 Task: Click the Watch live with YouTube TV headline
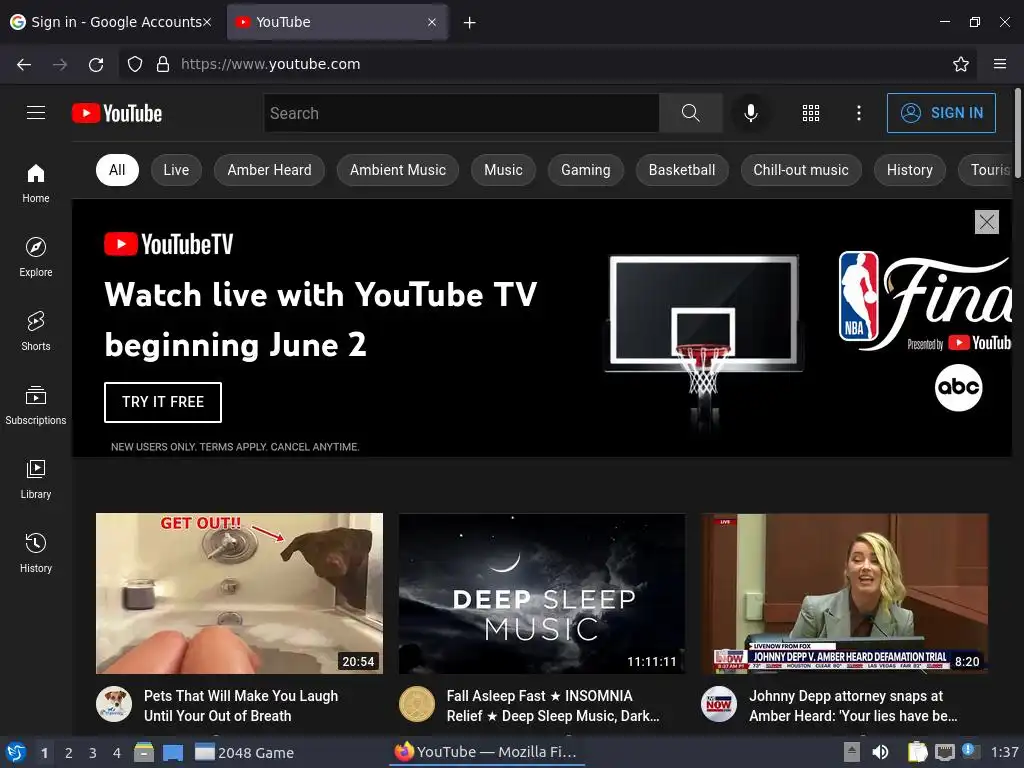click(320, 319)
